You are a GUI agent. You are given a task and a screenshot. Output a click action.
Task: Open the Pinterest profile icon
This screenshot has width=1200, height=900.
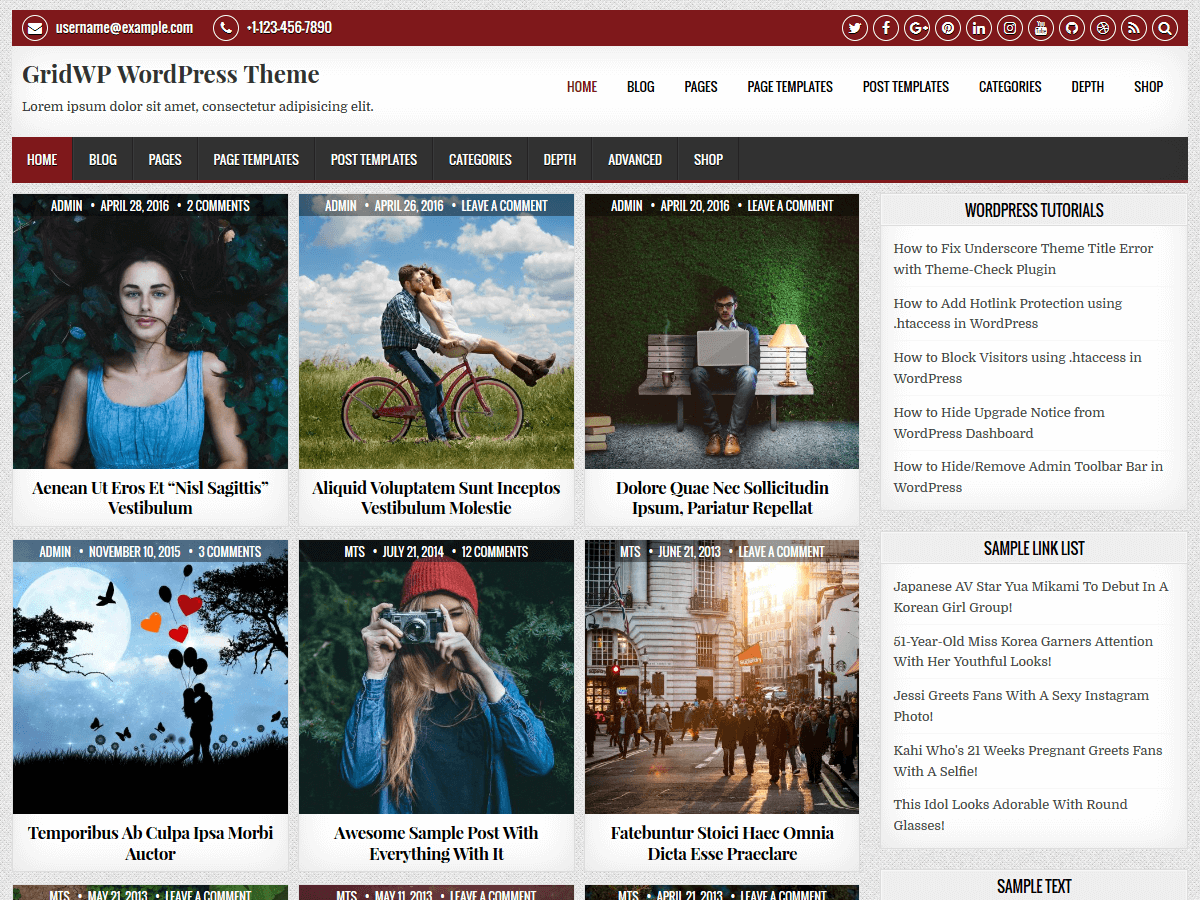click(948, 28)
